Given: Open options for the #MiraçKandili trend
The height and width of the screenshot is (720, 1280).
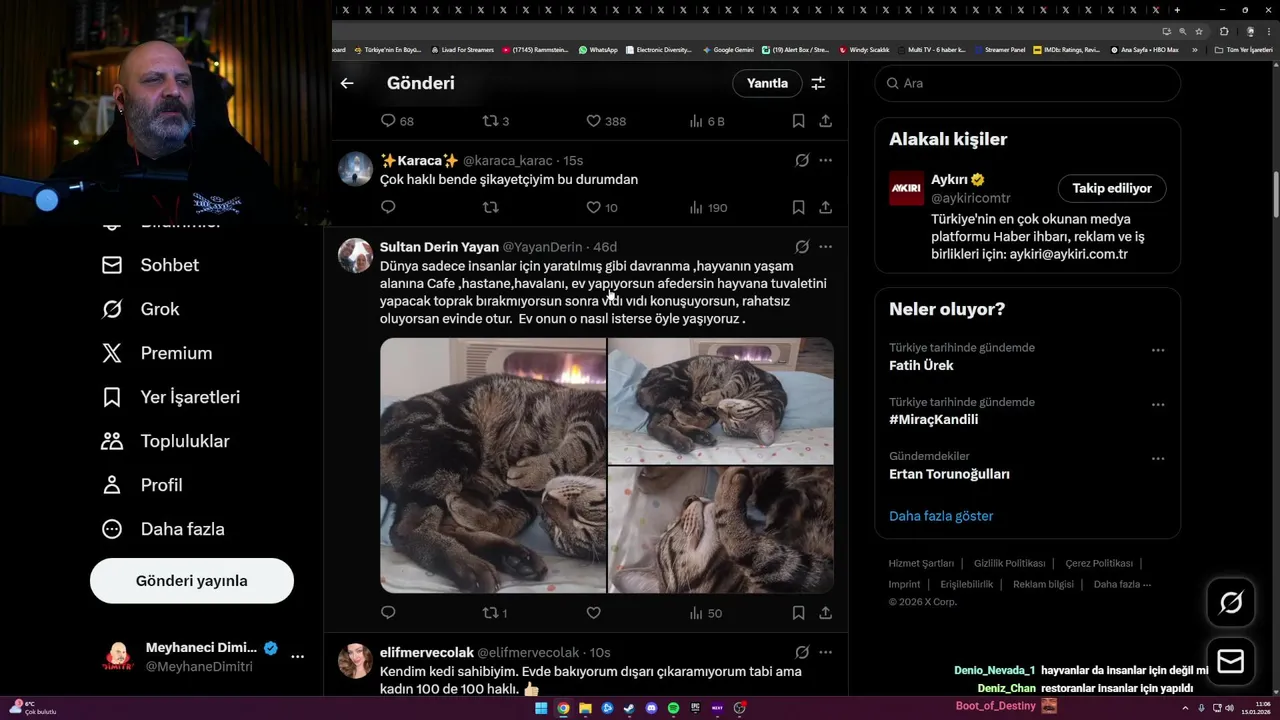Looking at the screenshot, I should (1158, 404).
